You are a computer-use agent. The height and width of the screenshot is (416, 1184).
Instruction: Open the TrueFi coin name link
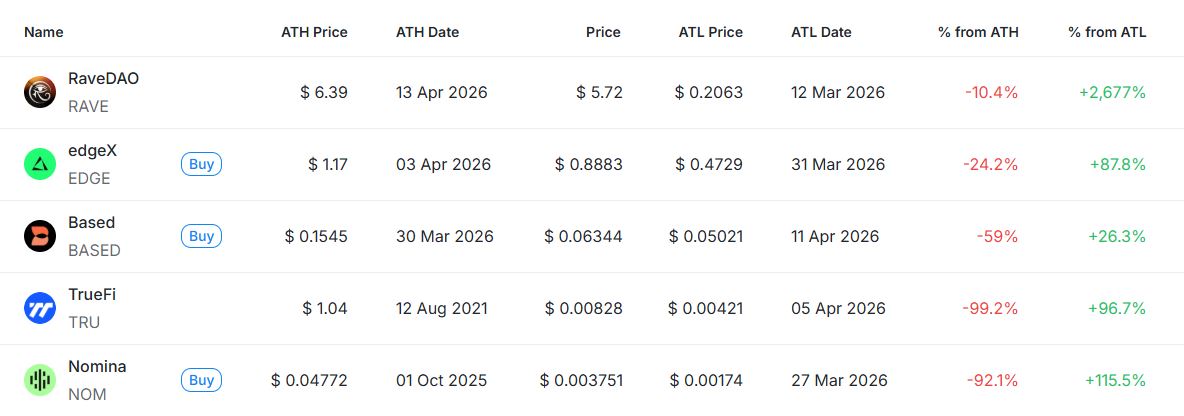tap(92, 294)
